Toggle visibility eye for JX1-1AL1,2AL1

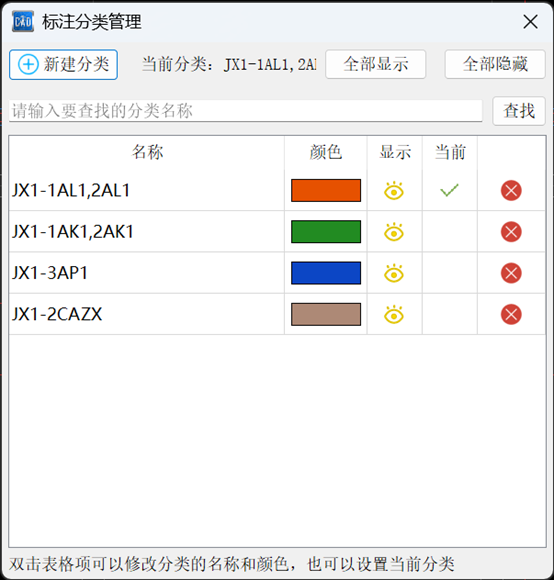[x=394, y=190]
